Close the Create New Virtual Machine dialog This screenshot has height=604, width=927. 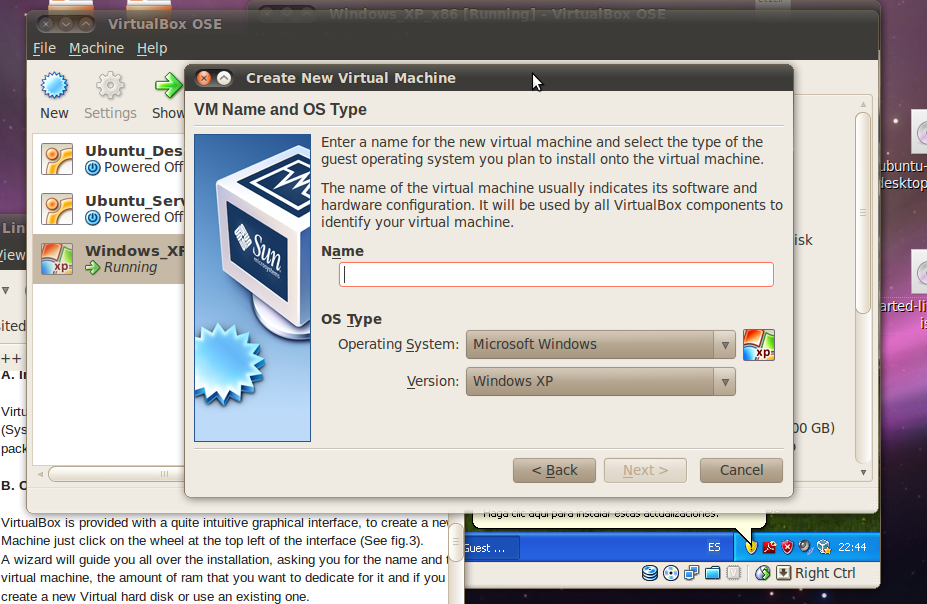[204, 78]
